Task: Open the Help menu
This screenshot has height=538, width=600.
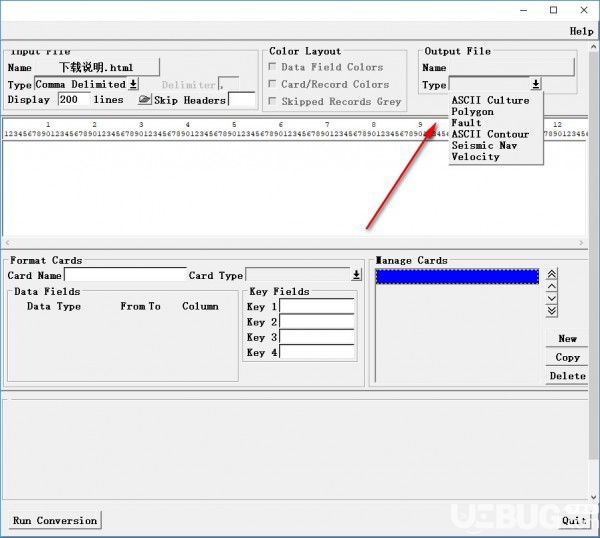Action: (581, 31)
